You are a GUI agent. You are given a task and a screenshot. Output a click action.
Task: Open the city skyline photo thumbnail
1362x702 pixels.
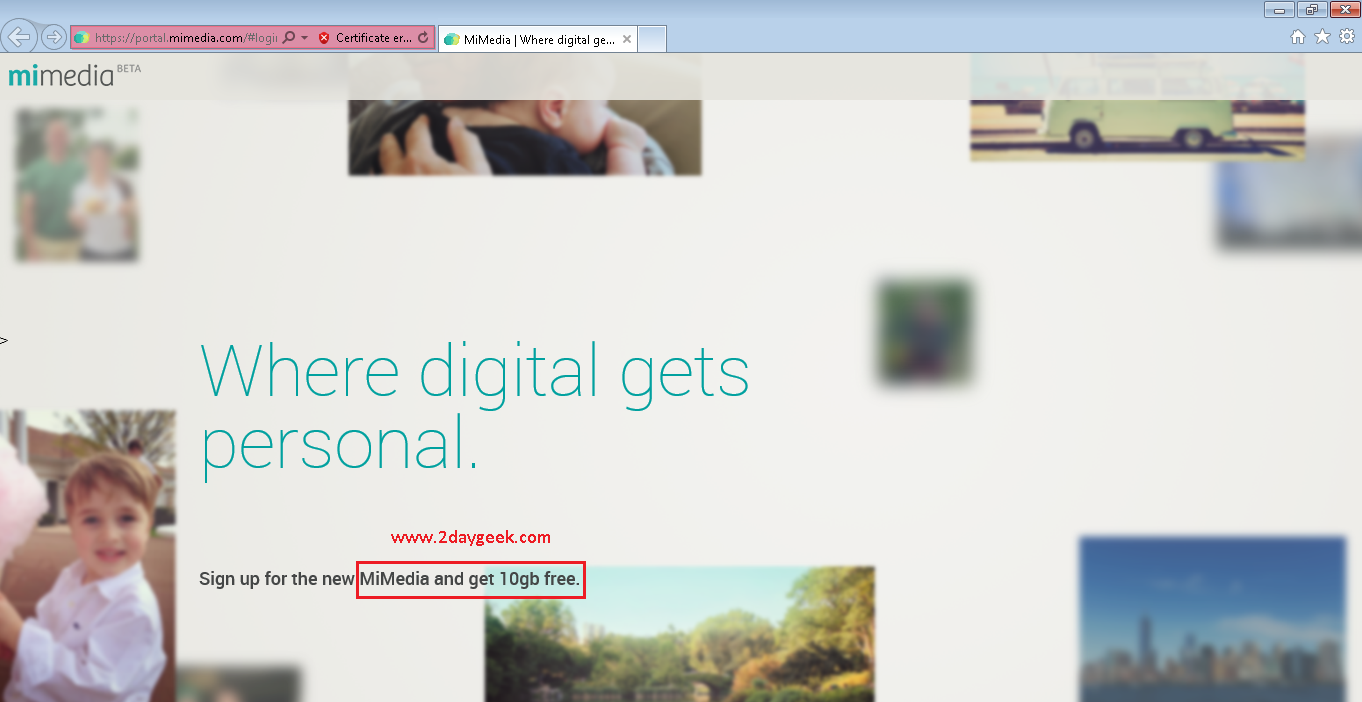pyautogui.click(x=1212, y=619)
